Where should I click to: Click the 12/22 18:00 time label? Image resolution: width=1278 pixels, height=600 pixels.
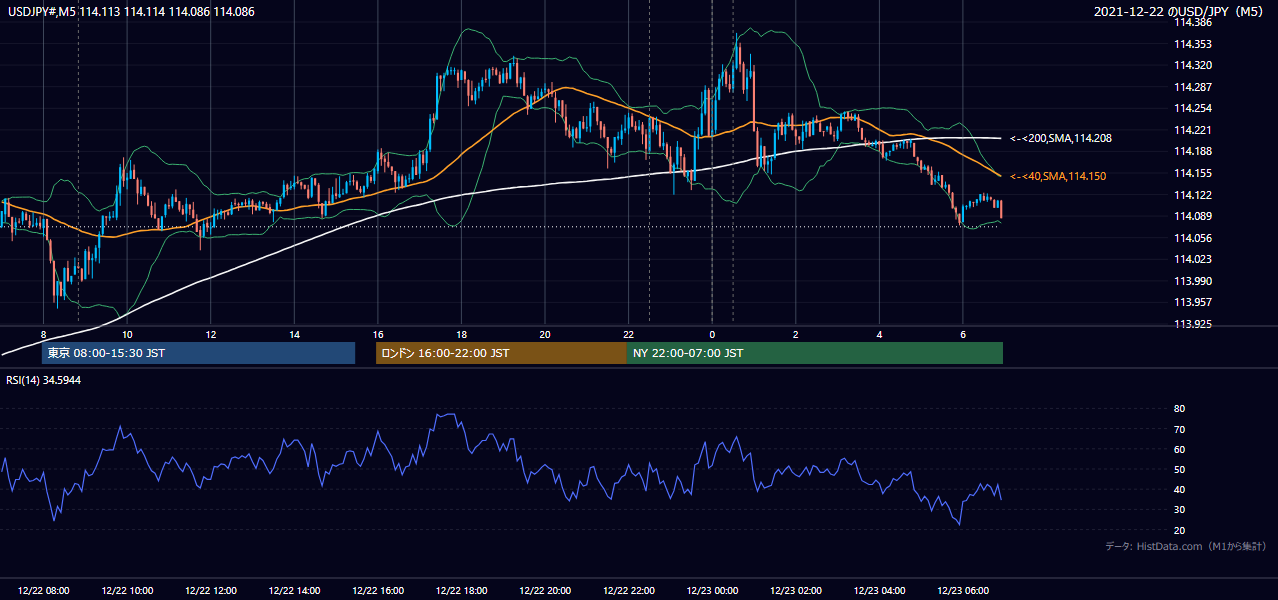click(x=461, y=591)
